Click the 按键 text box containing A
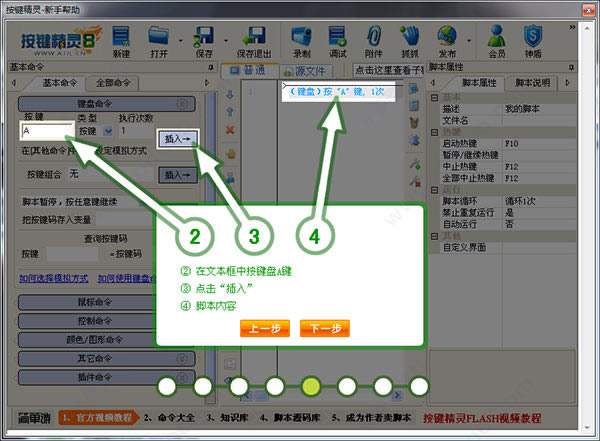 (47, 131)
